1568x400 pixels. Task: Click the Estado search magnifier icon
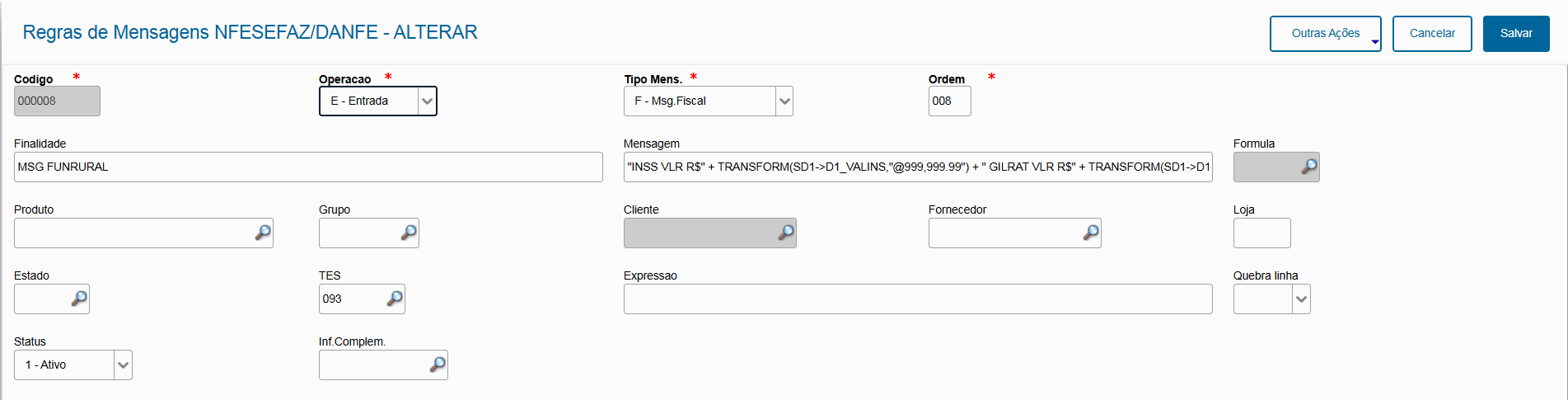click(79, 299)
